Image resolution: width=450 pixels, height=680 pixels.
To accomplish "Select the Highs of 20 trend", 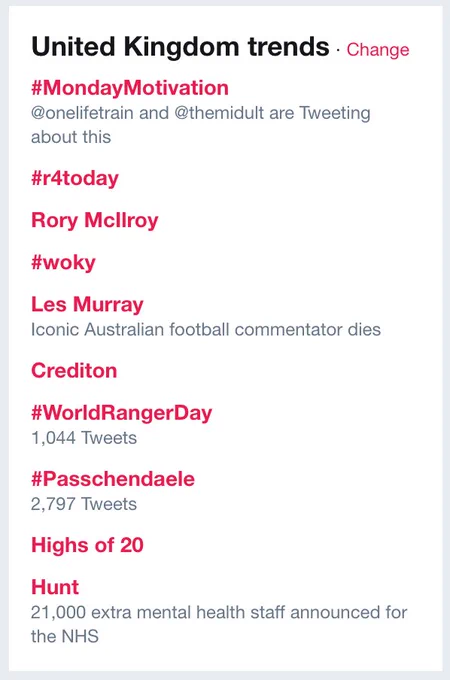I will click(x=87, y=546).
